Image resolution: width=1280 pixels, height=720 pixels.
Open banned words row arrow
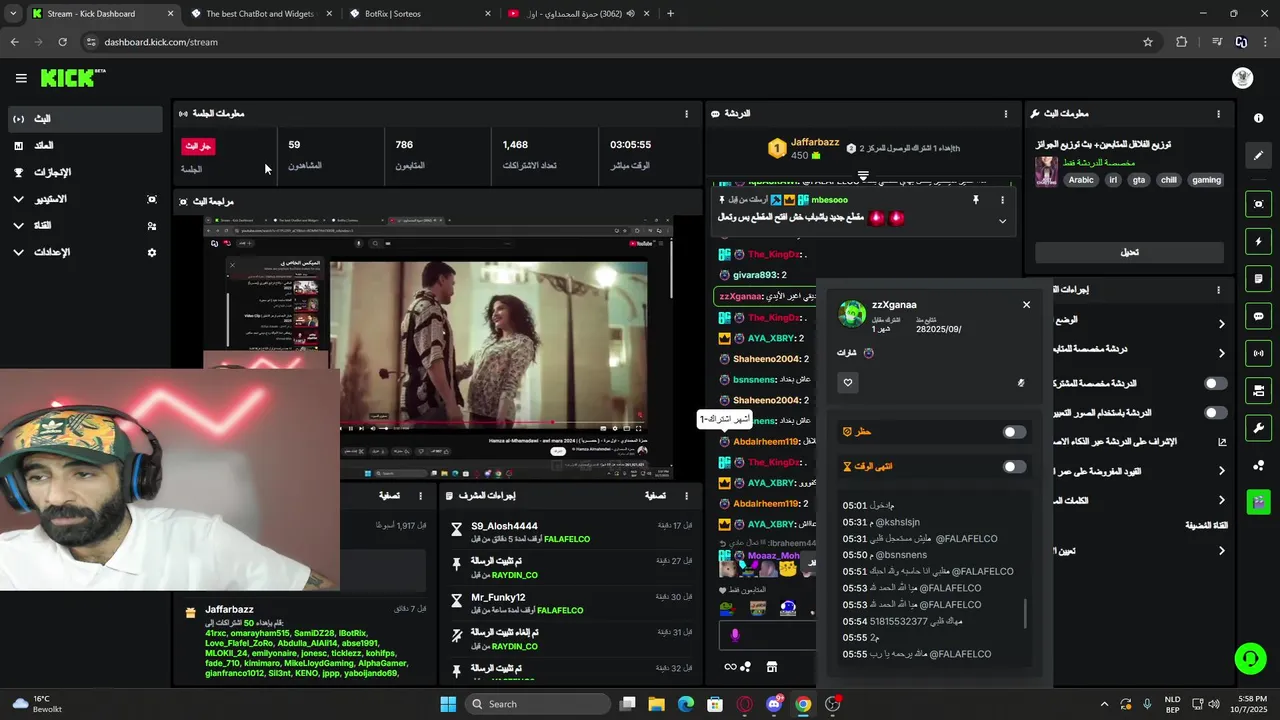1221,500
